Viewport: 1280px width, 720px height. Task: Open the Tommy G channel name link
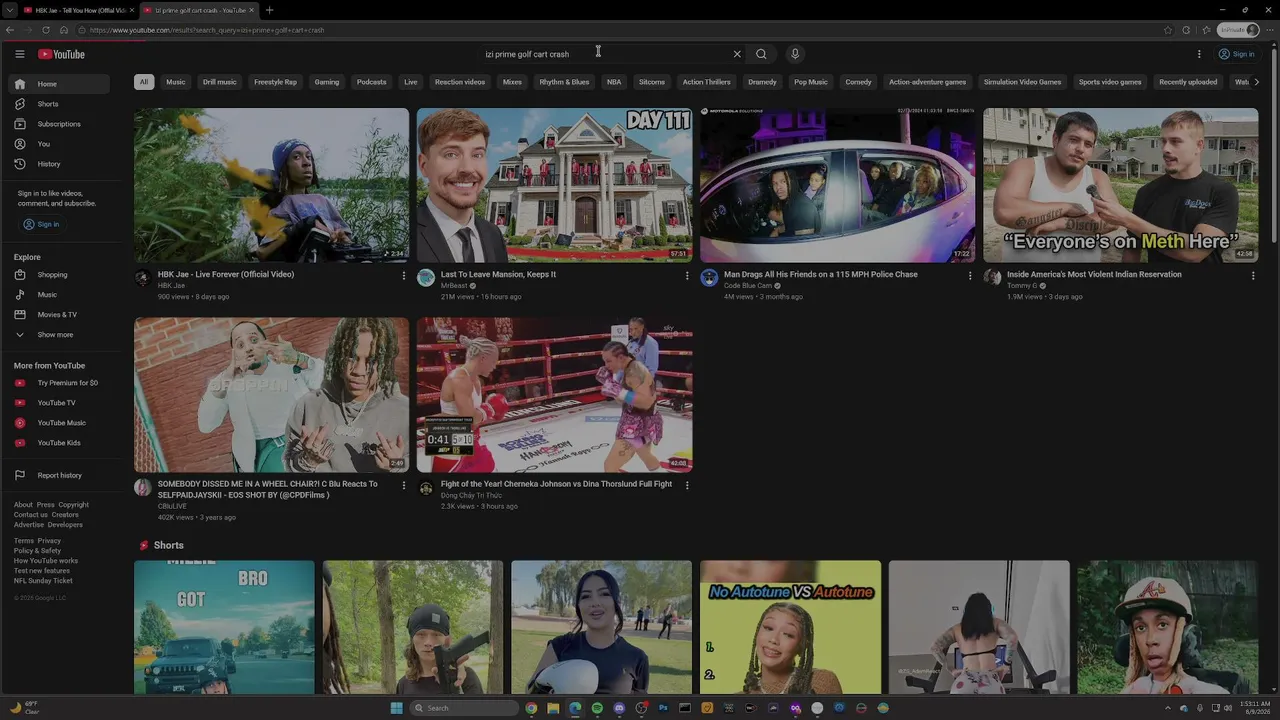1022,286
